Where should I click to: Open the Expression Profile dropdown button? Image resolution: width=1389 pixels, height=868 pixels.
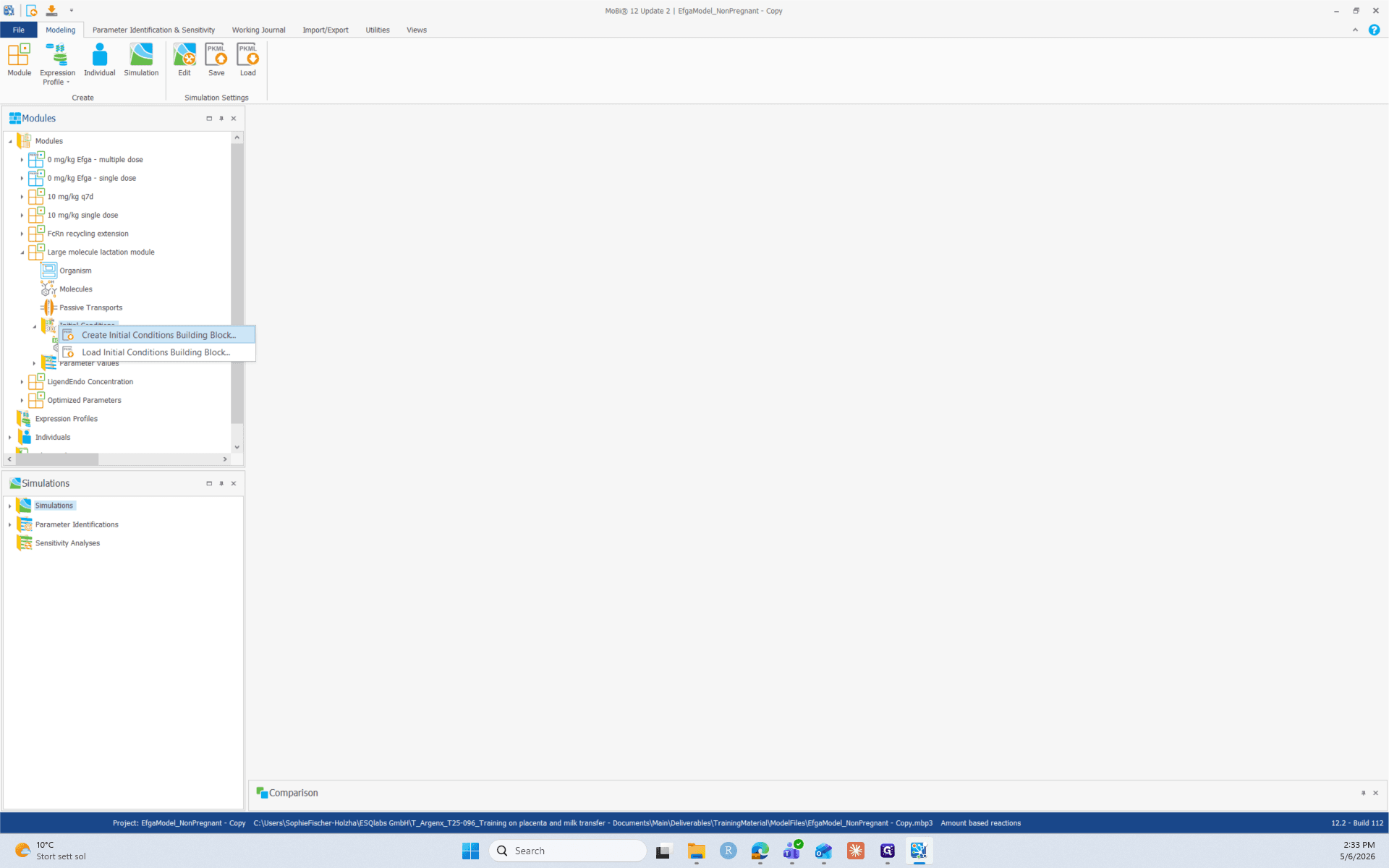57,64
